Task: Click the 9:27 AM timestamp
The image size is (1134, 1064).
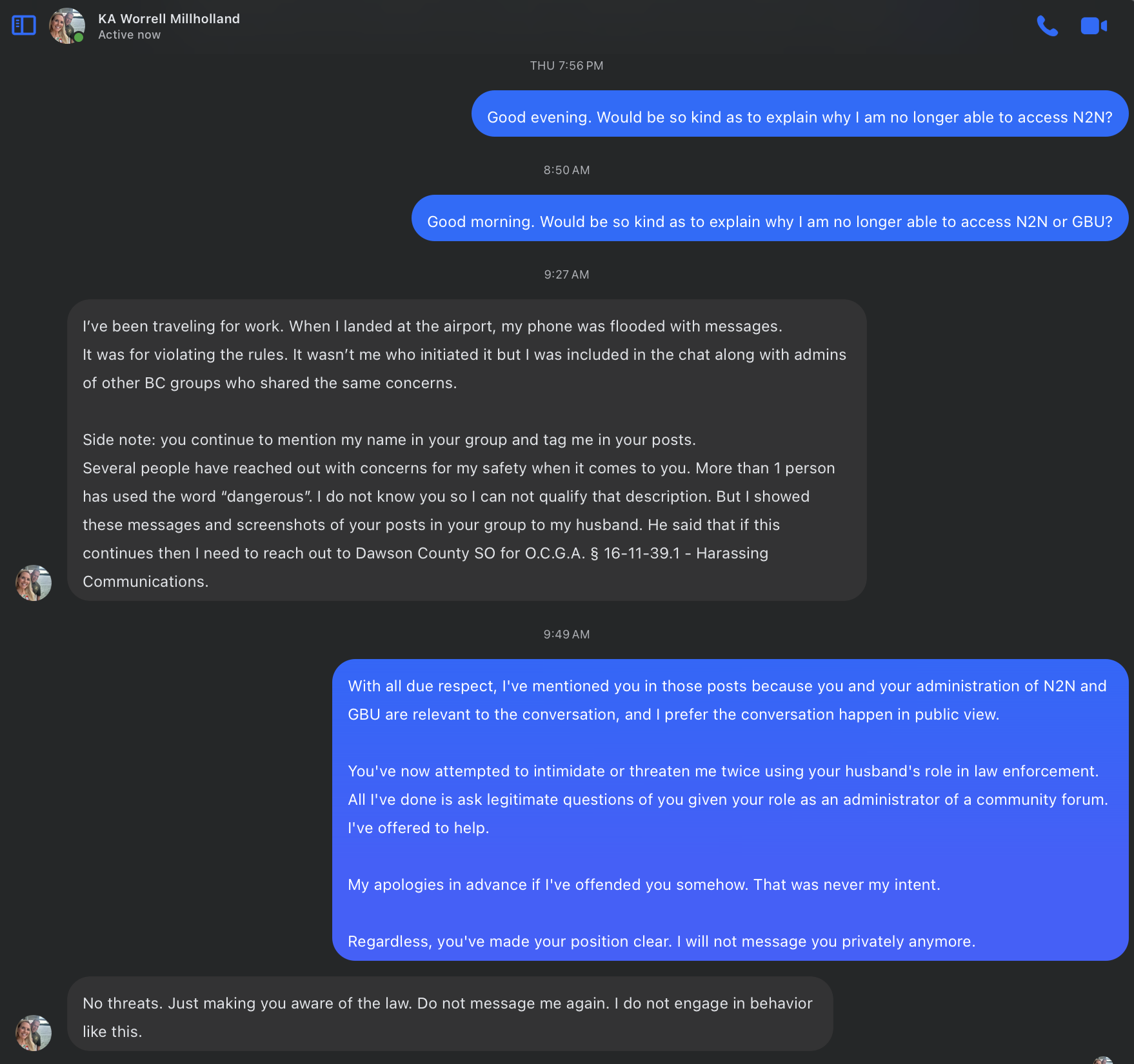Action: click(567, 275)
